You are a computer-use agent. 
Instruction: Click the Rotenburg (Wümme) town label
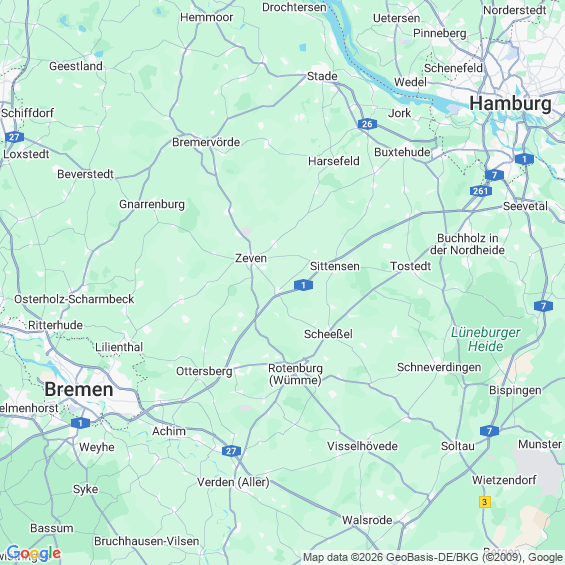click(x=295, y=374)
